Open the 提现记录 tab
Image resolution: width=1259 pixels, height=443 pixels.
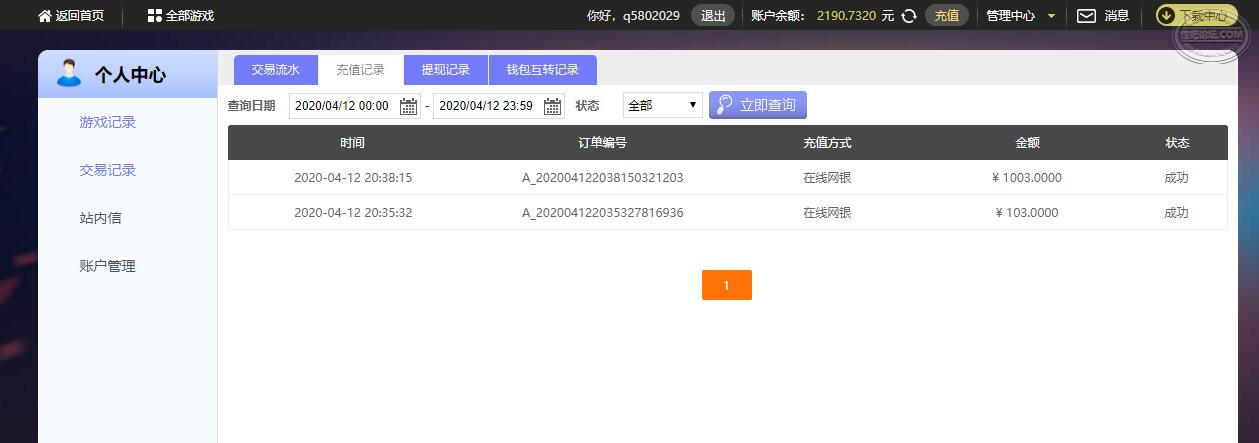446,70
